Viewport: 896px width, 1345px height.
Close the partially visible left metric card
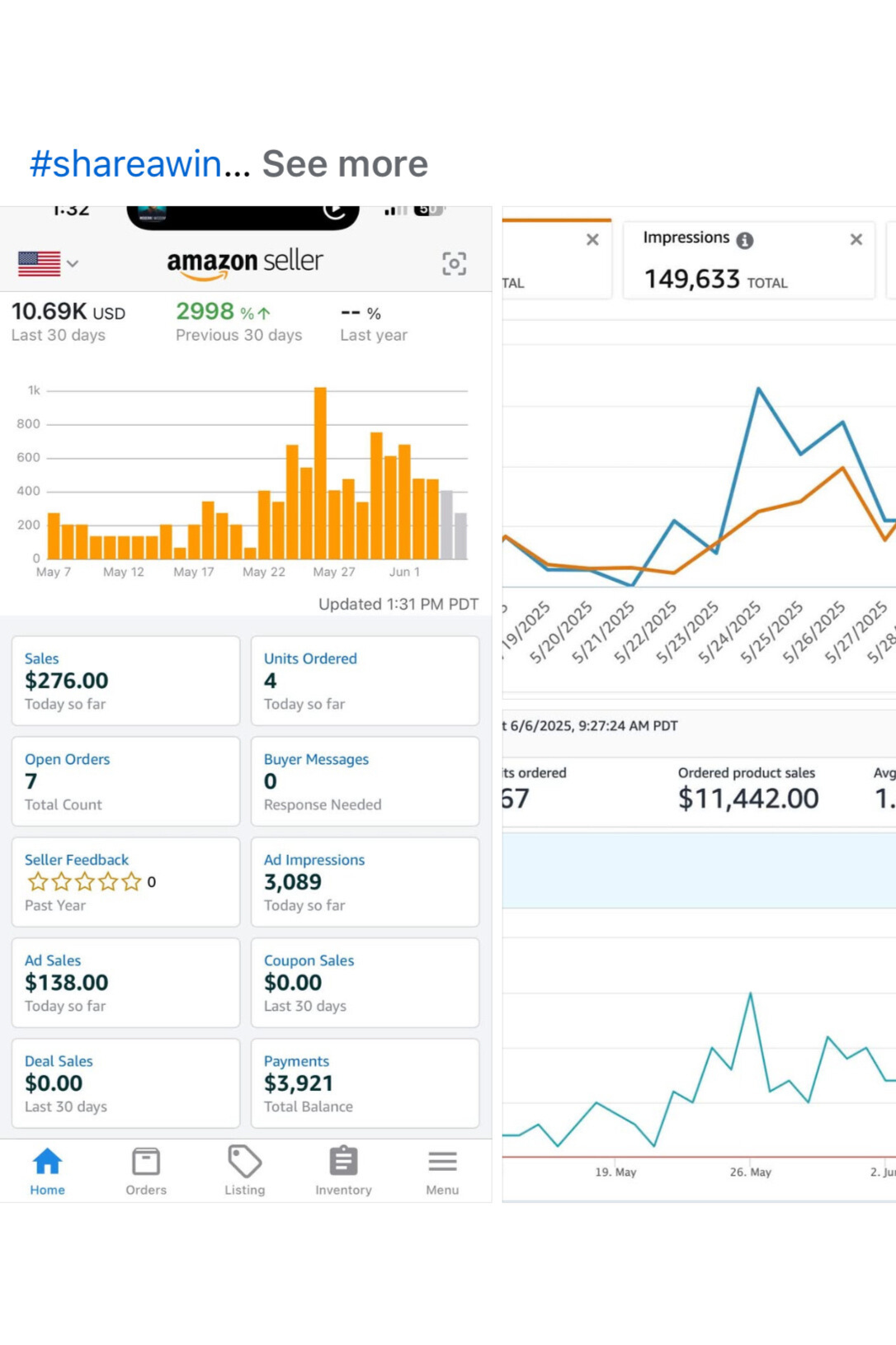(592, 240)
